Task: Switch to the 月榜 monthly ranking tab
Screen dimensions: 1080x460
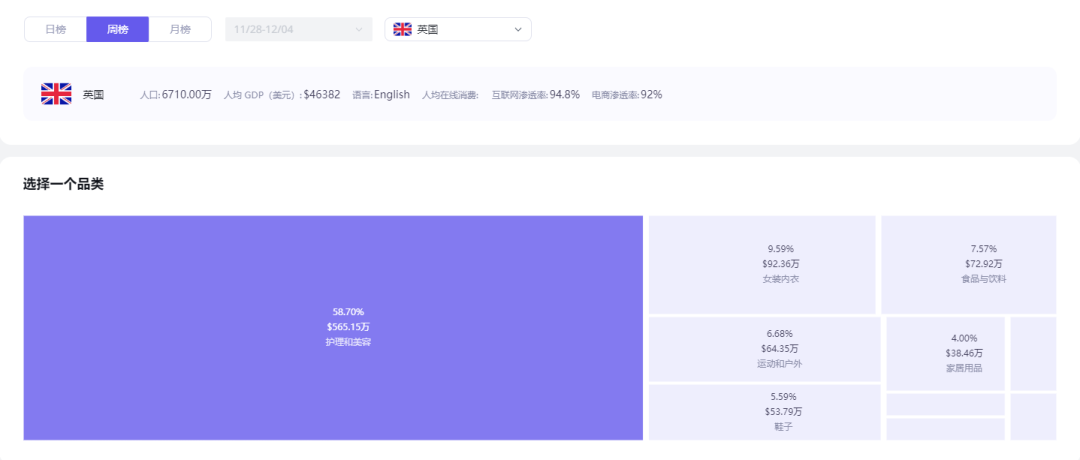Action: click(x=180, y=30)
